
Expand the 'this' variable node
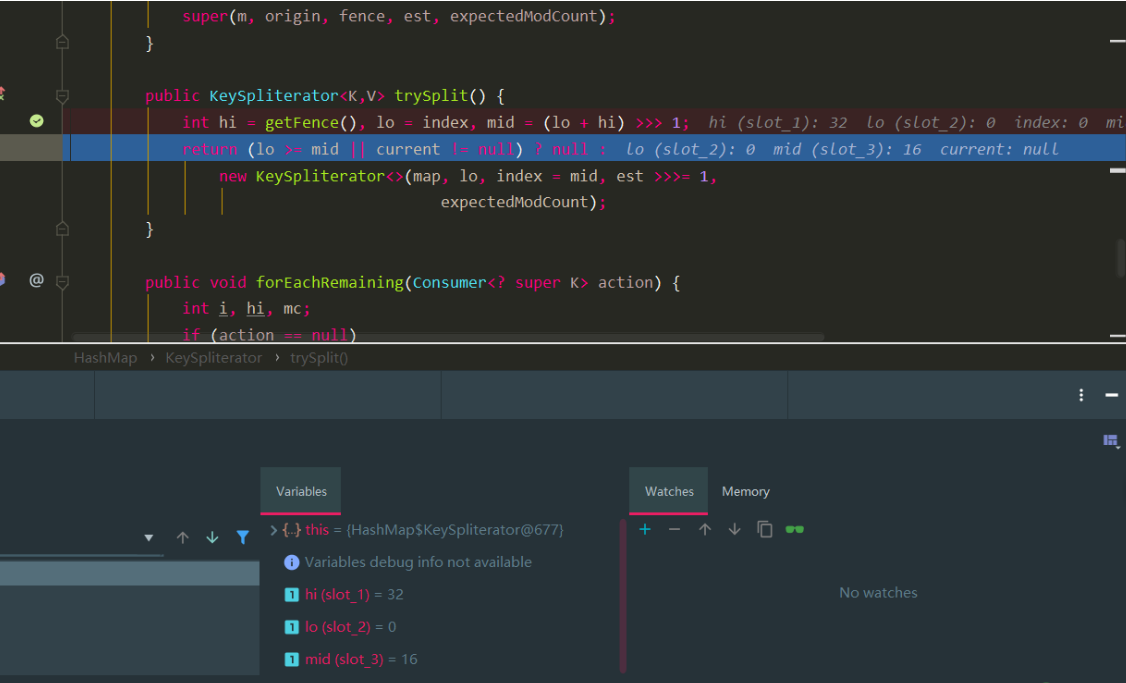tap(273, 530)
